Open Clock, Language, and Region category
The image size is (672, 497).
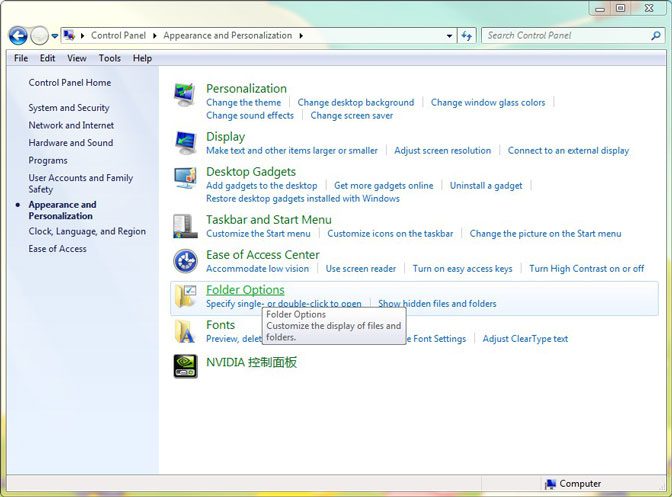click(x=87, y=231)
